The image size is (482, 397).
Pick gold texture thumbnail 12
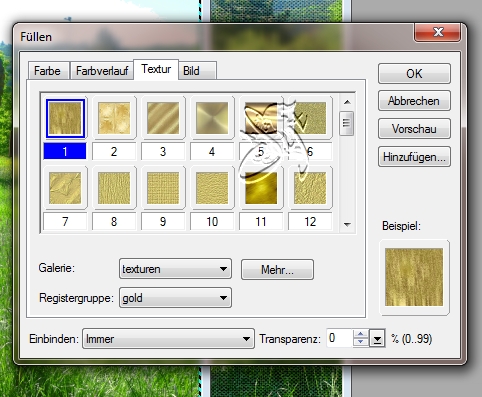click(x=310, y=188)
